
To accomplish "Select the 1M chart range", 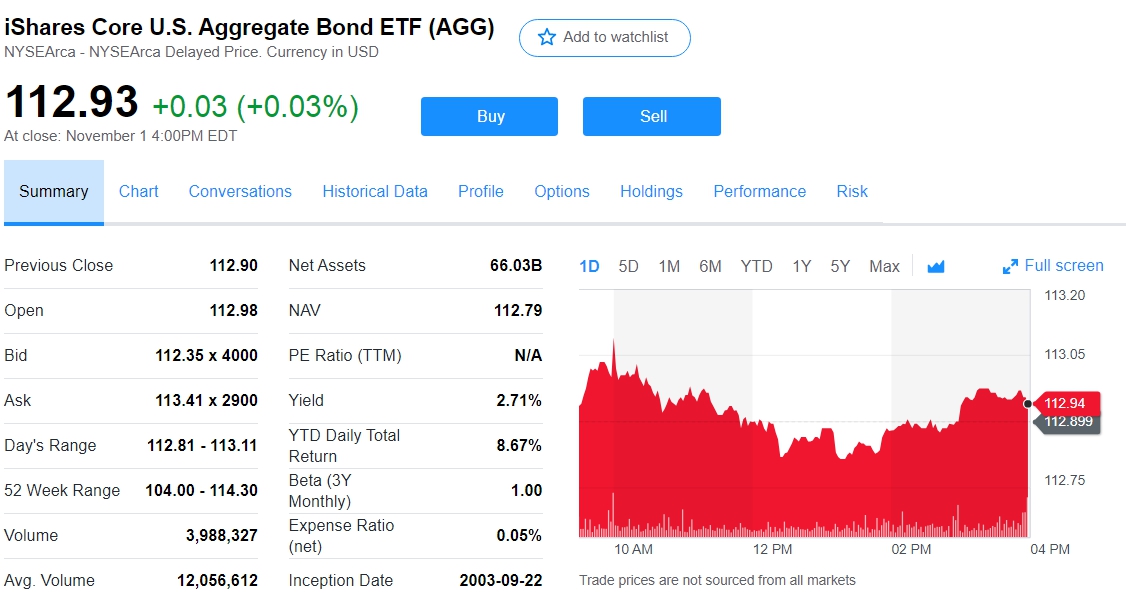I will pos(669,266).
